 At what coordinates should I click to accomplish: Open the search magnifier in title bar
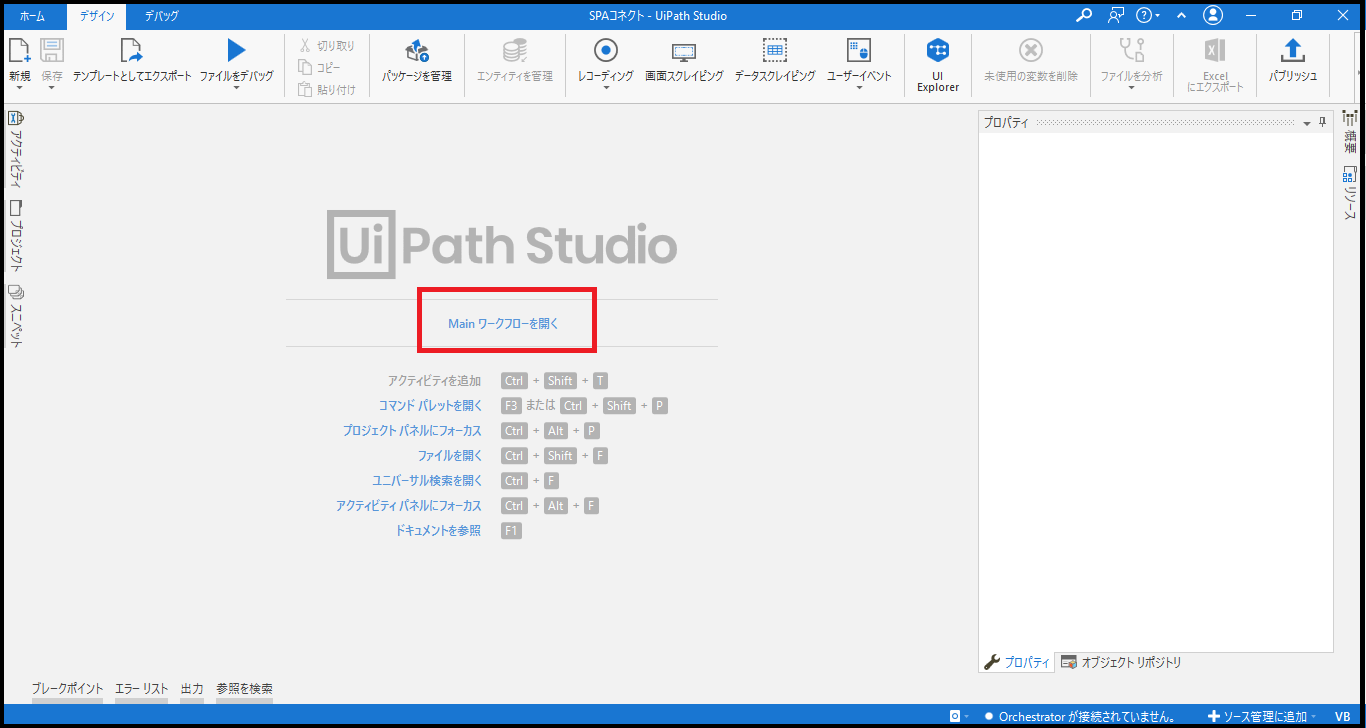(x=1083, y=16)
